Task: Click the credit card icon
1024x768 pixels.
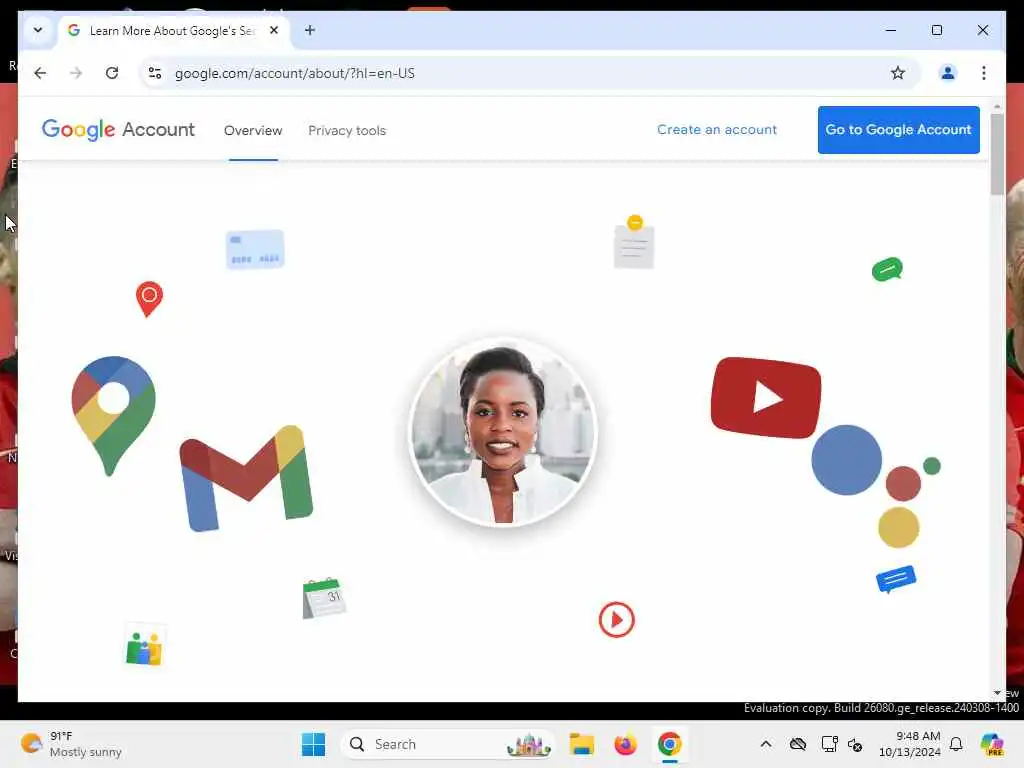Action: tap(255, 249)
